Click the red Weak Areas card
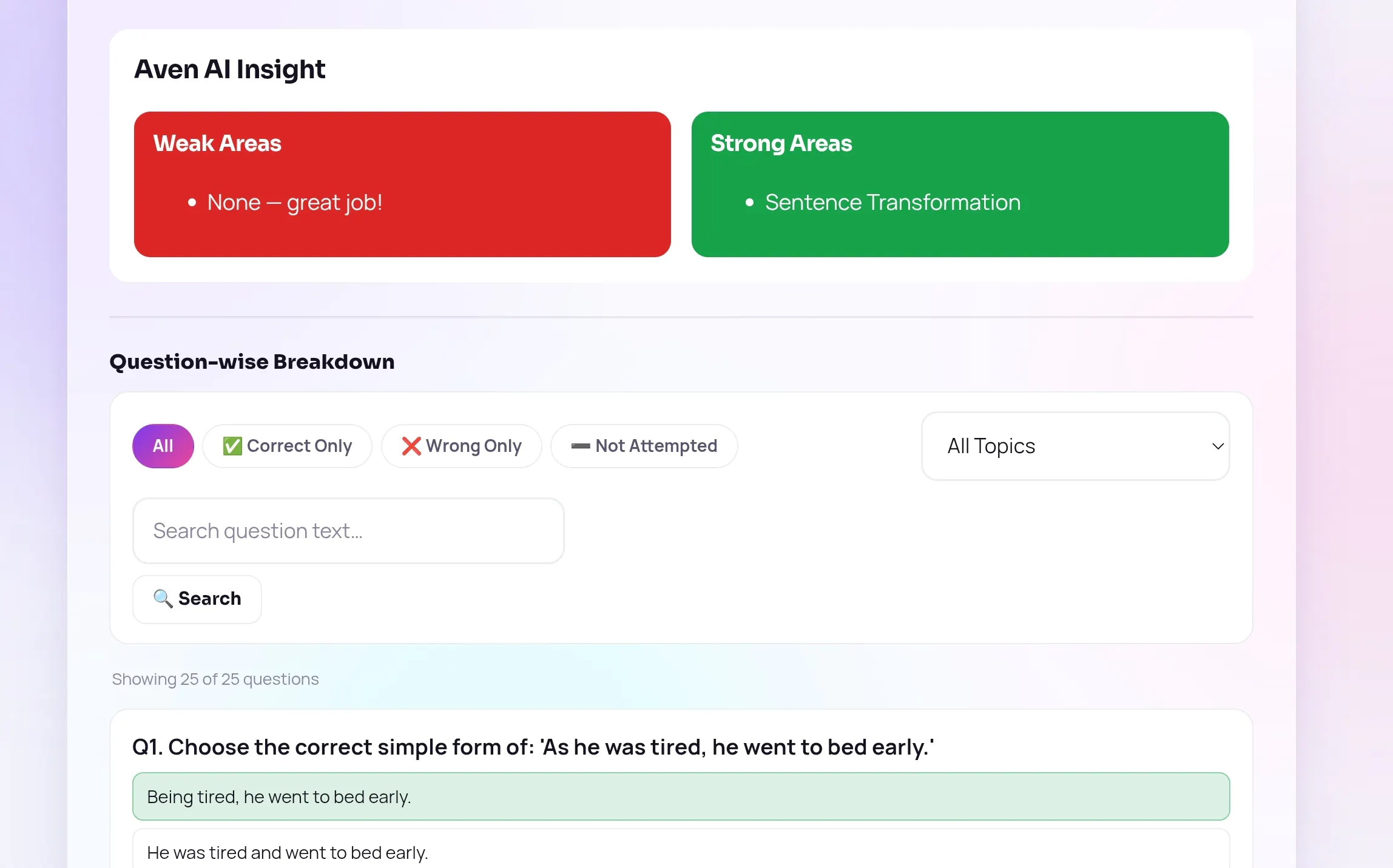The width and height of the screenshot is (1393, 868). 402,184
